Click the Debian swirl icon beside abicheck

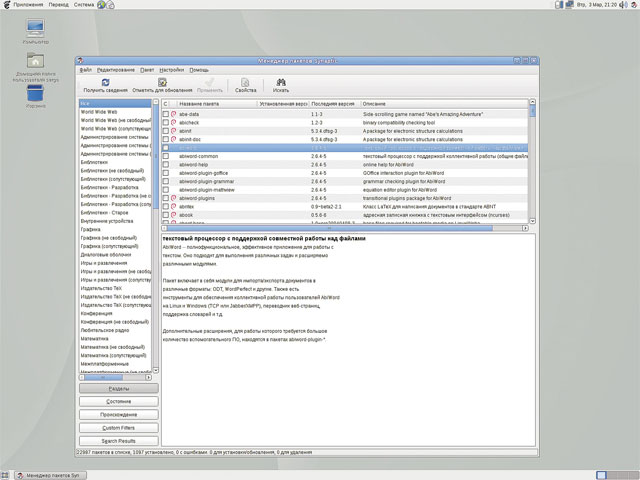point(173,122)
